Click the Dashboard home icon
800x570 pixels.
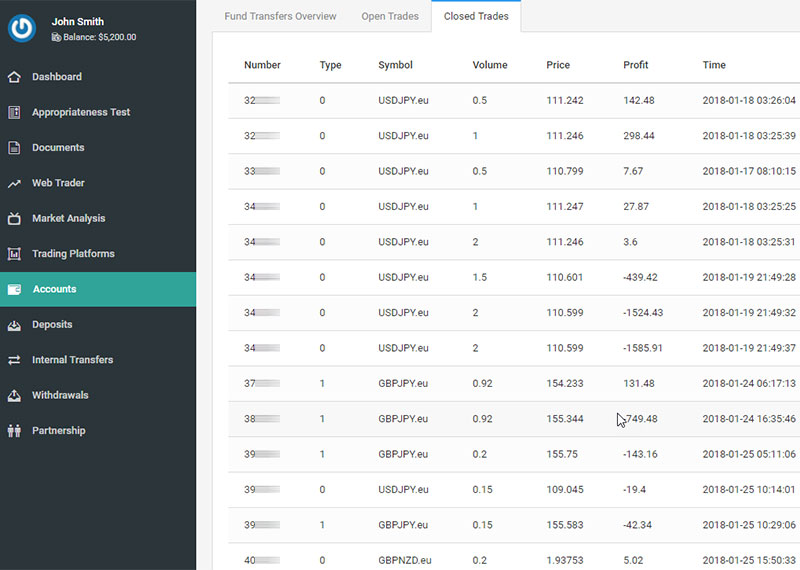(x=14, y=77)
